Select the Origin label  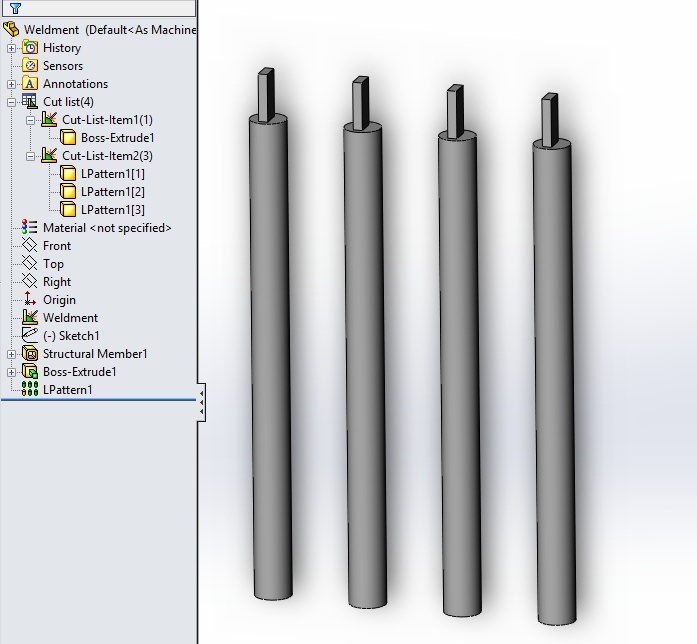[x=59, y=300]
